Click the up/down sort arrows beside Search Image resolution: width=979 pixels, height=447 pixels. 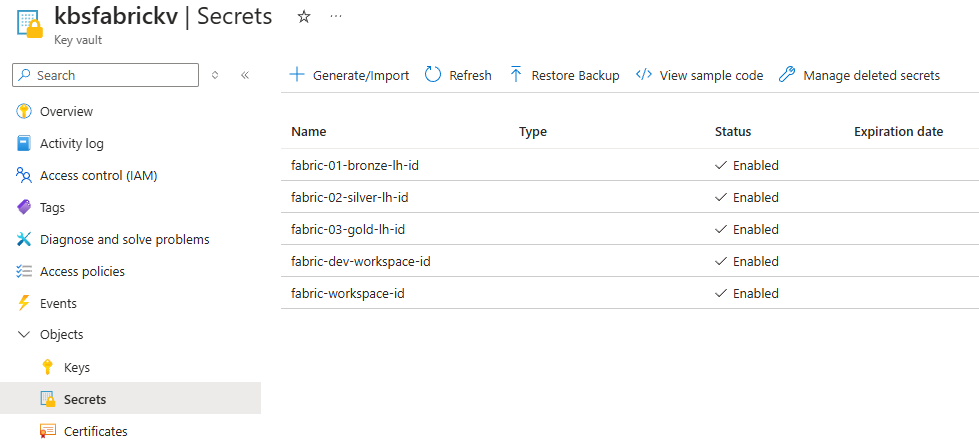click(215, 75)
